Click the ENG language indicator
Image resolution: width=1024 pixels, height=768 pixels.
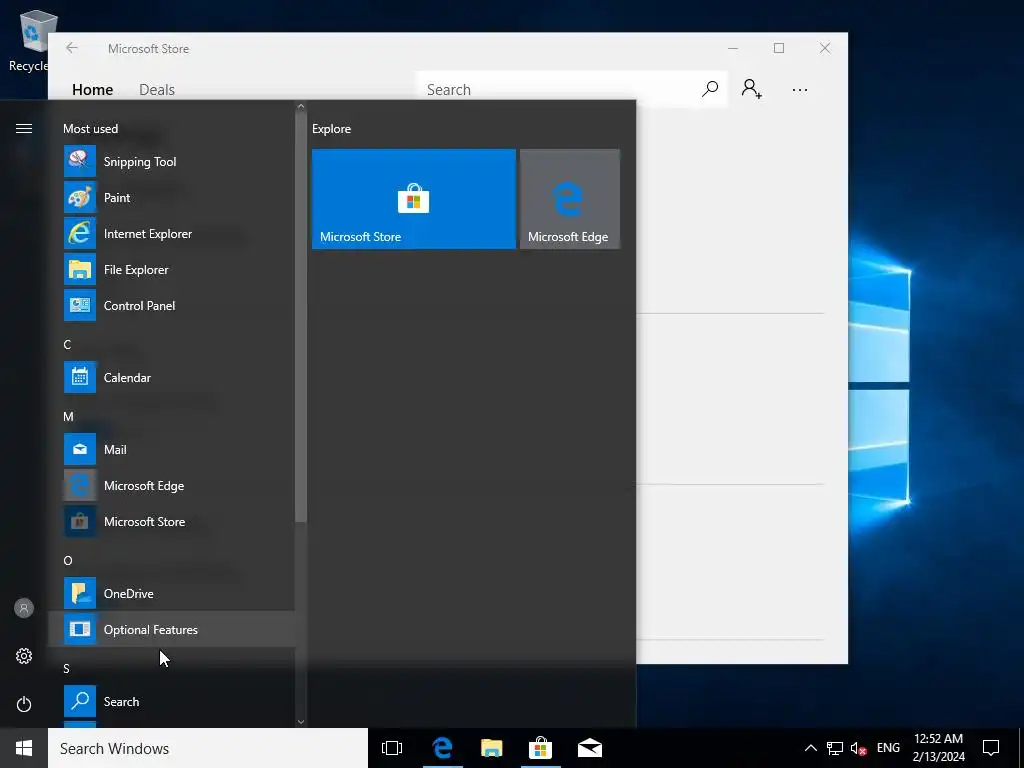(x=888, y=748)
